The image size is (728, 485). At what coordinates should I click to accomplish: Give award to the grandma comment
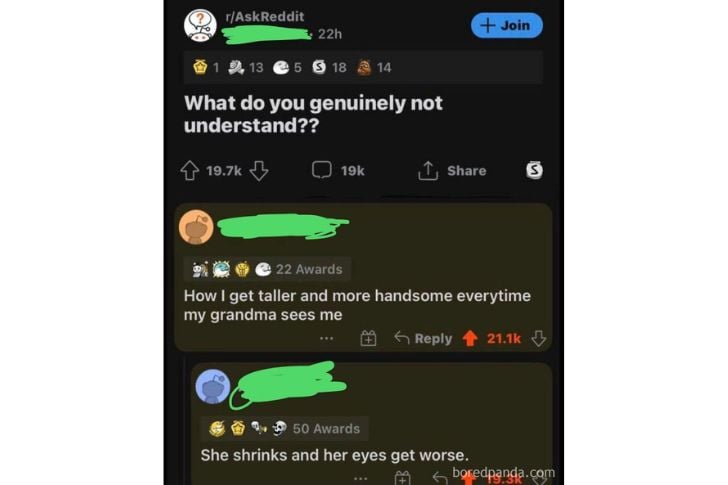[368, 338]
